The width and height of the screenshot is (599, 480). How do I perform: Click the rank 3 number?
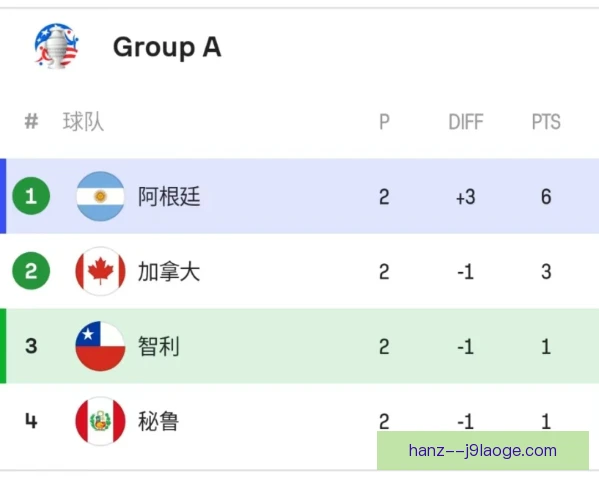(x=31, y=346)
